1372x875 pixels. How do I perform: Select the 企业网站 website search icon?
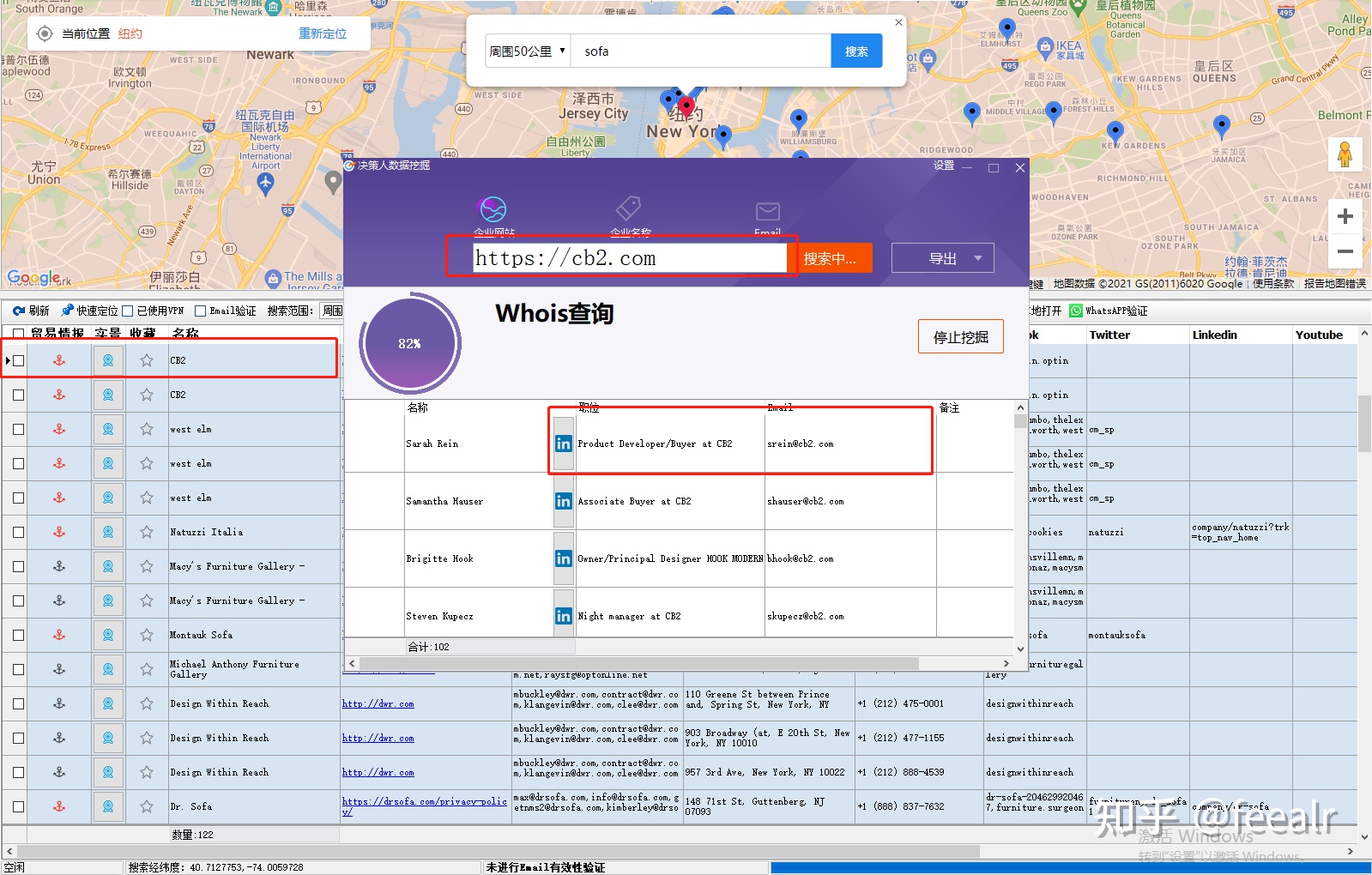click(x=493, y=209)
